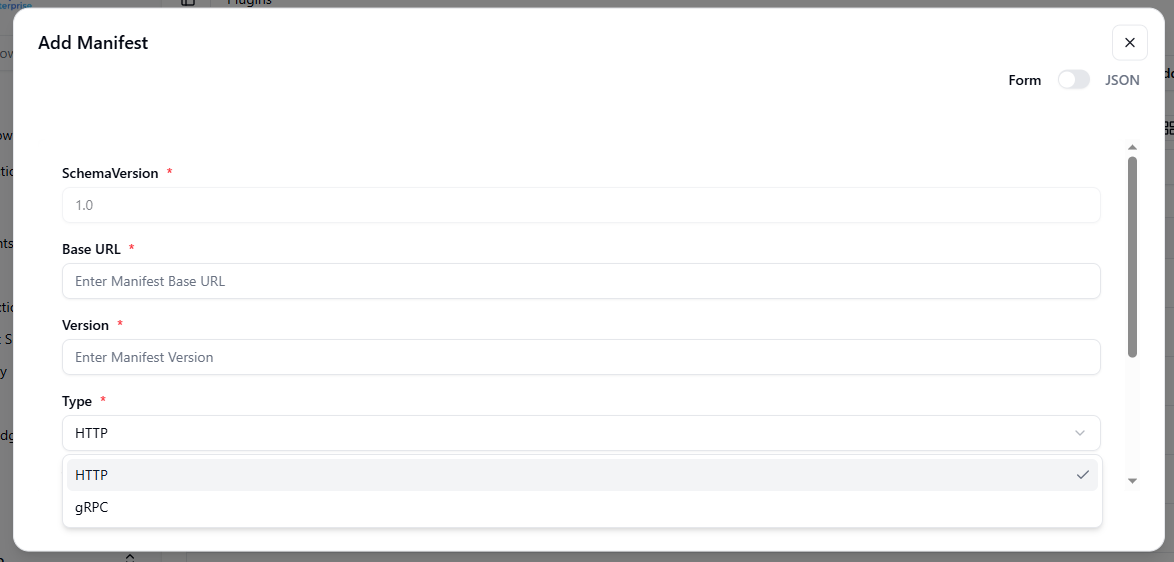This screenshot has height=562, width=1174.
Task: Click the Type field label
Action: (77, 401)
